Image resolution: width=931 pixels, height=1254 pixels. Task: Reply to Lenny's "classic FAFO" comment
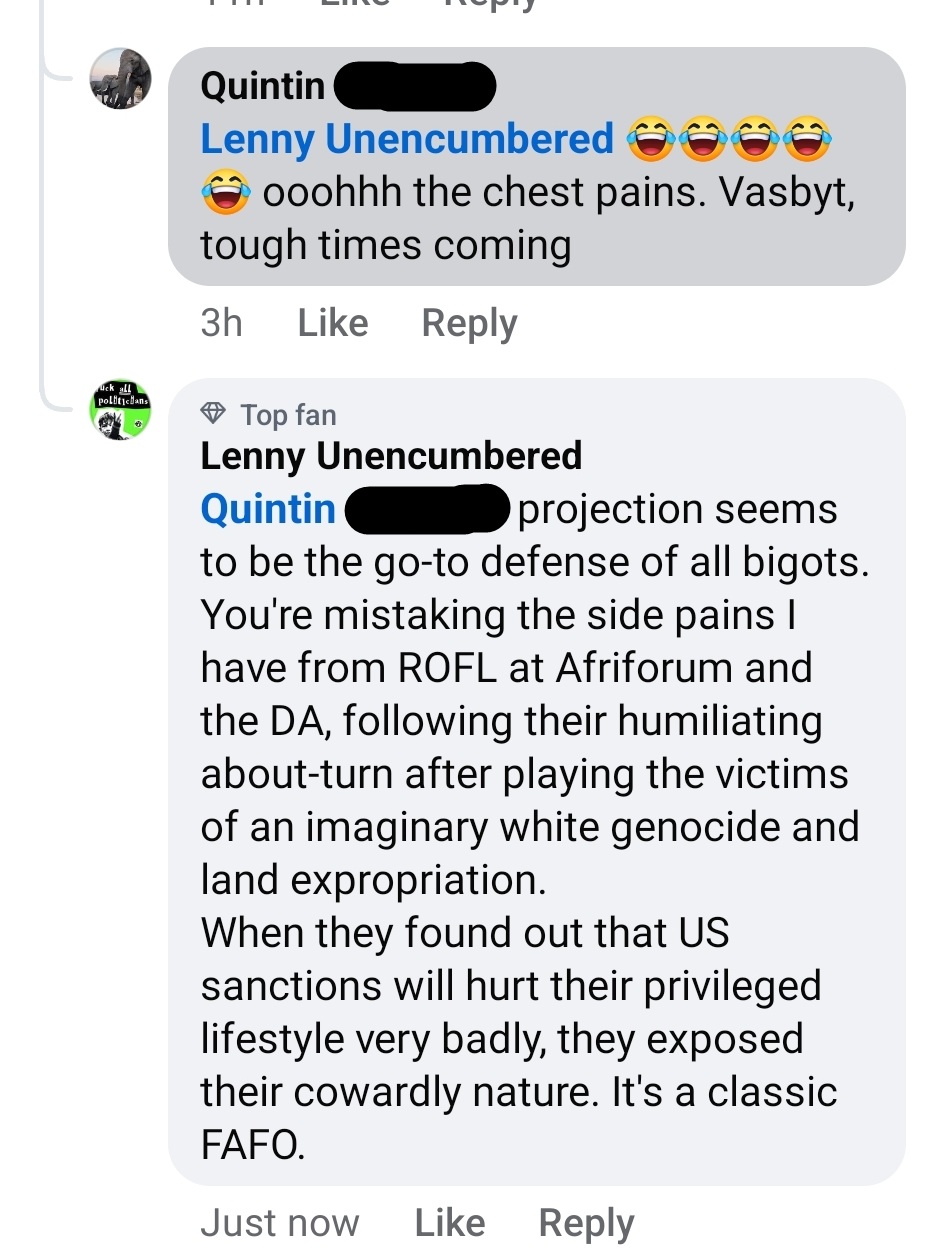pyautogui.click(x=586, y=1223)
